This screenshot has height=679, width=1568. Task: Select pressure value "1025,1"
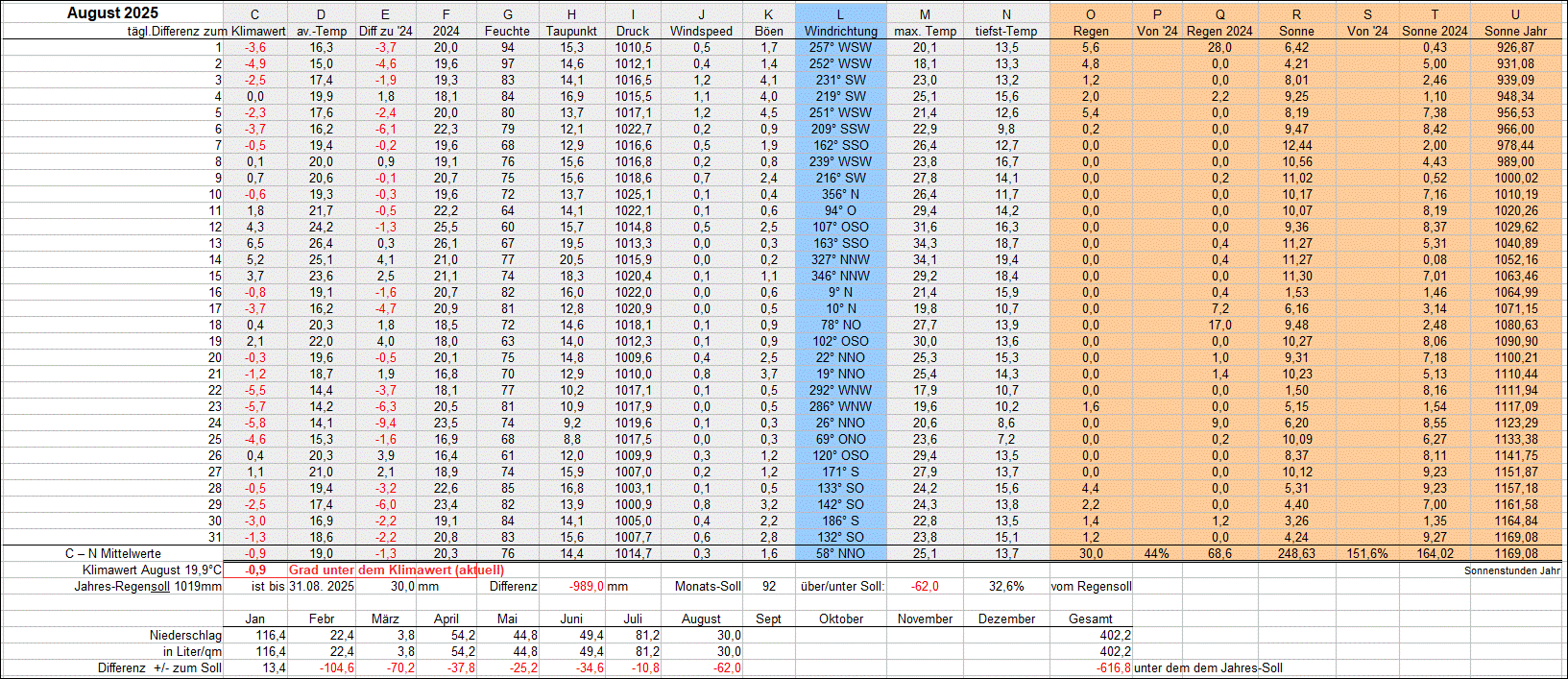633,194
